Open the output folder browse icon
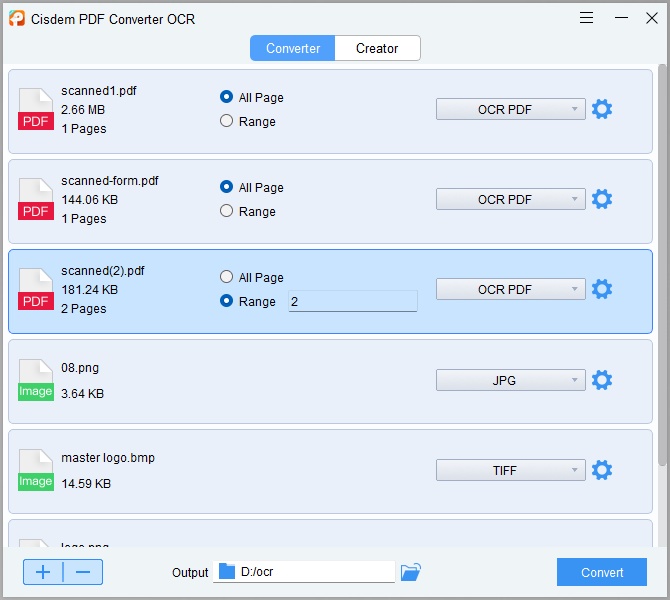 click(x=411, y=572)
